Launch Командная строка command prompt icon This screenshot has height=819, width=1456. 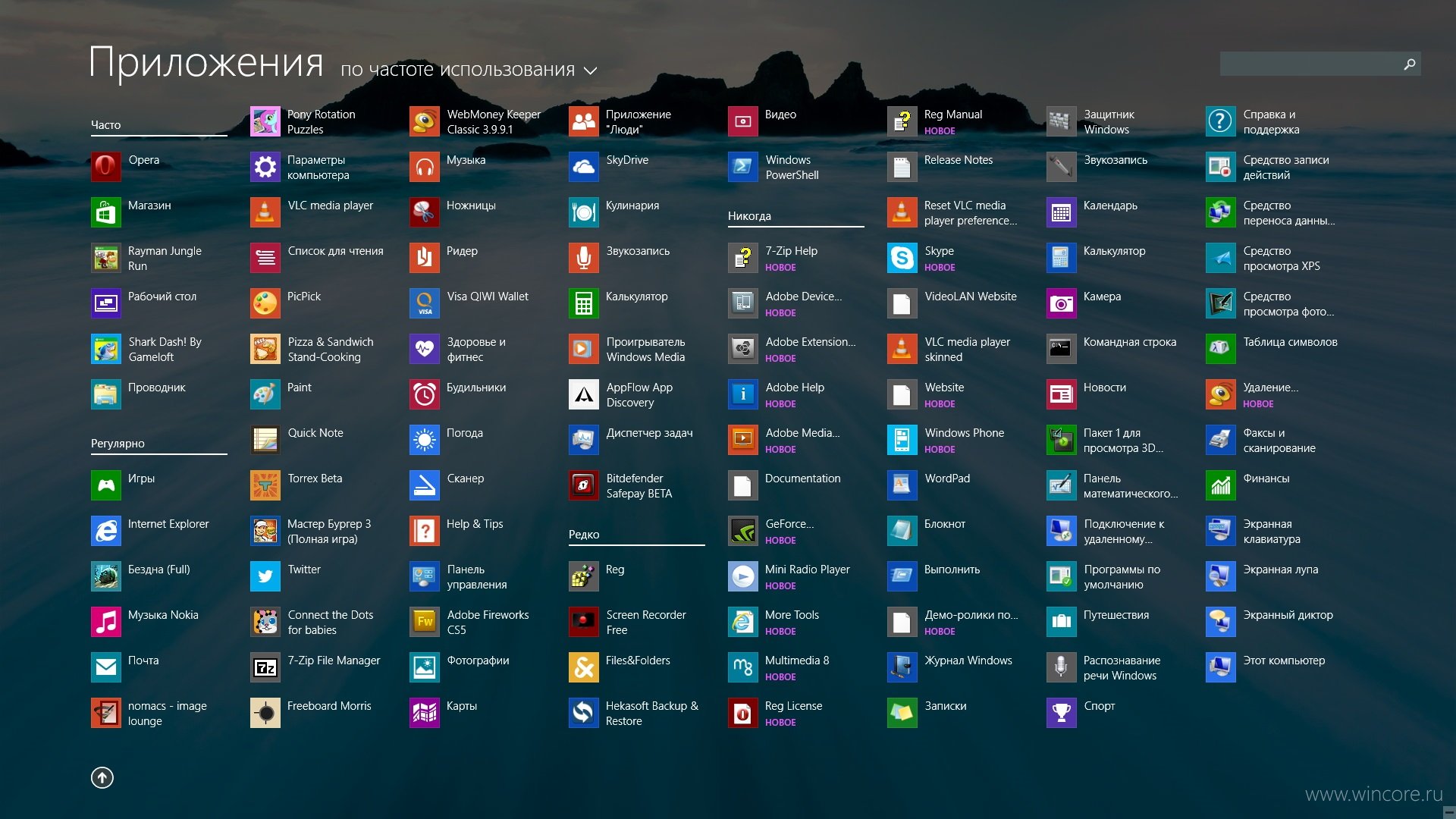click(1062, 349)
